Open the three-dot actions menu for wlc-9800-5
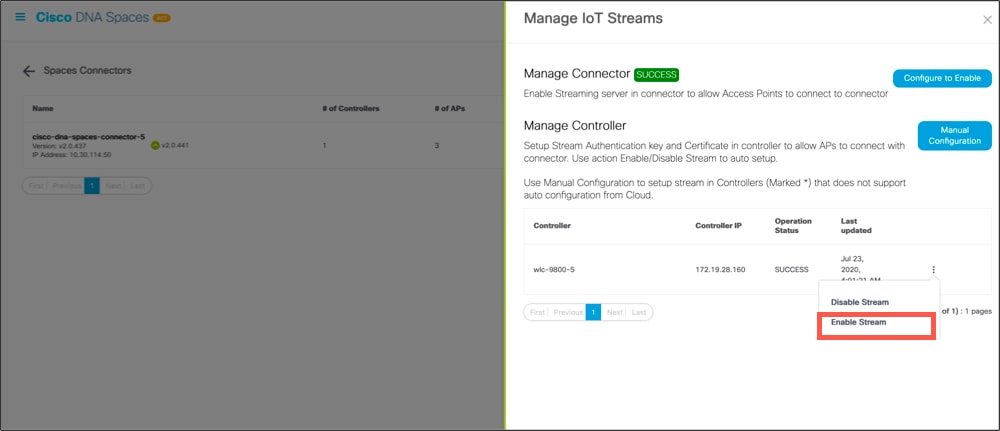 coord(934,270)
